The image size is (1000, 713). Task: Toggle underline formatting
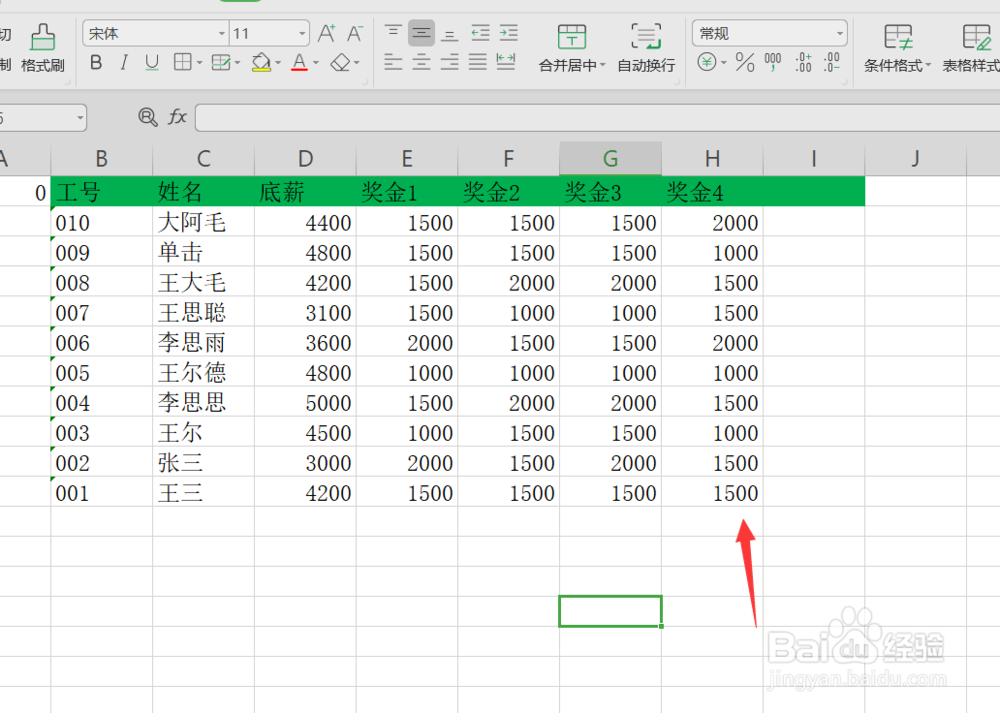click(x=152, y=62)
